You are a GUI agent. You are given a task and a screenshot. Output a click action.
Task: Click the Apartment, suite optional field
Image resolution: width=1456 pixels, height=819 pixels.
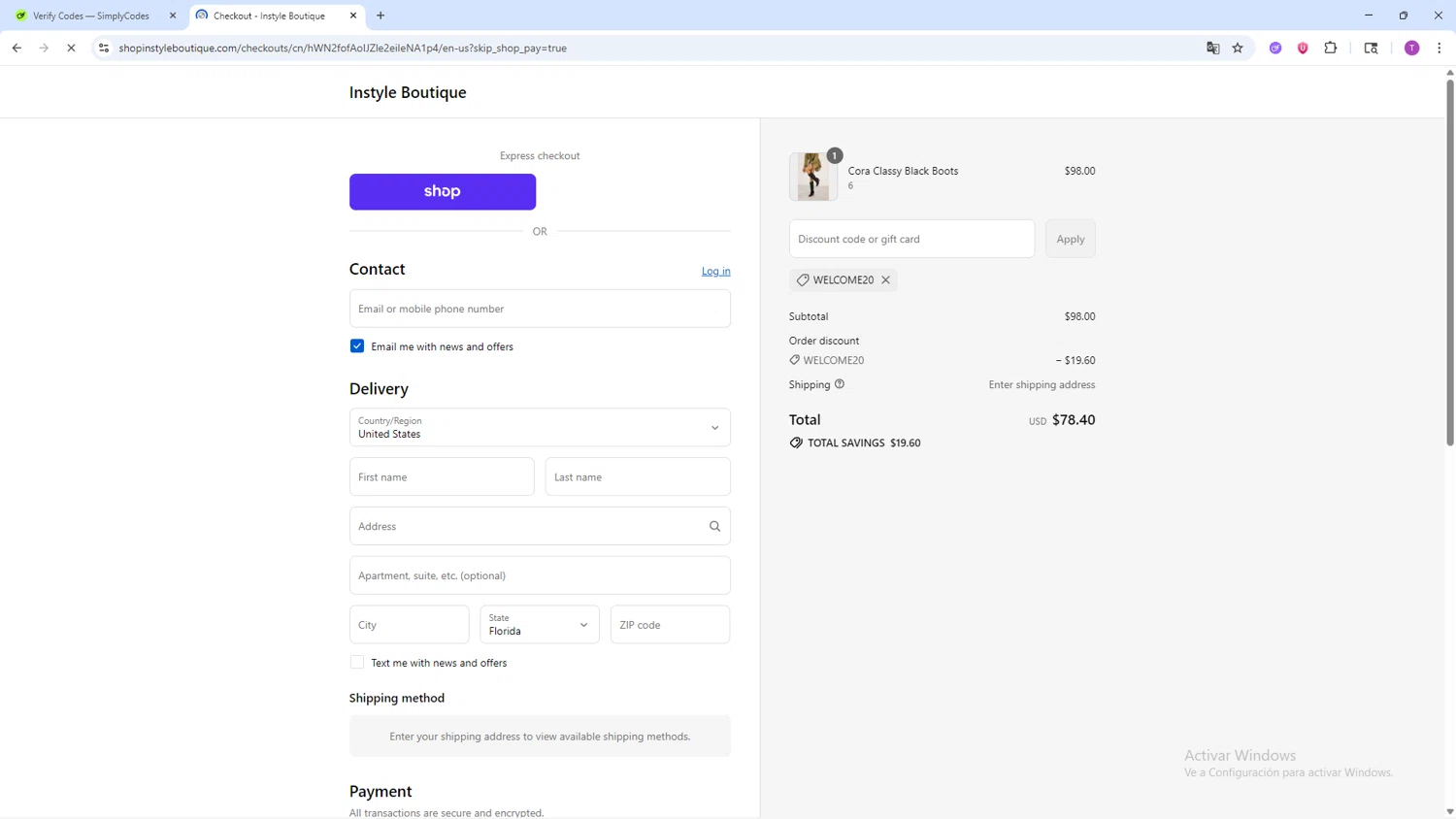[540, 575]
